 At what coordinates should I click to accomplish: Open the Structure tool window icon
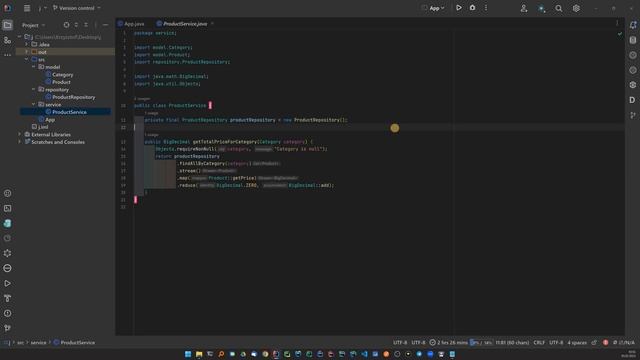pyautogui.click(x=7, y=40)
